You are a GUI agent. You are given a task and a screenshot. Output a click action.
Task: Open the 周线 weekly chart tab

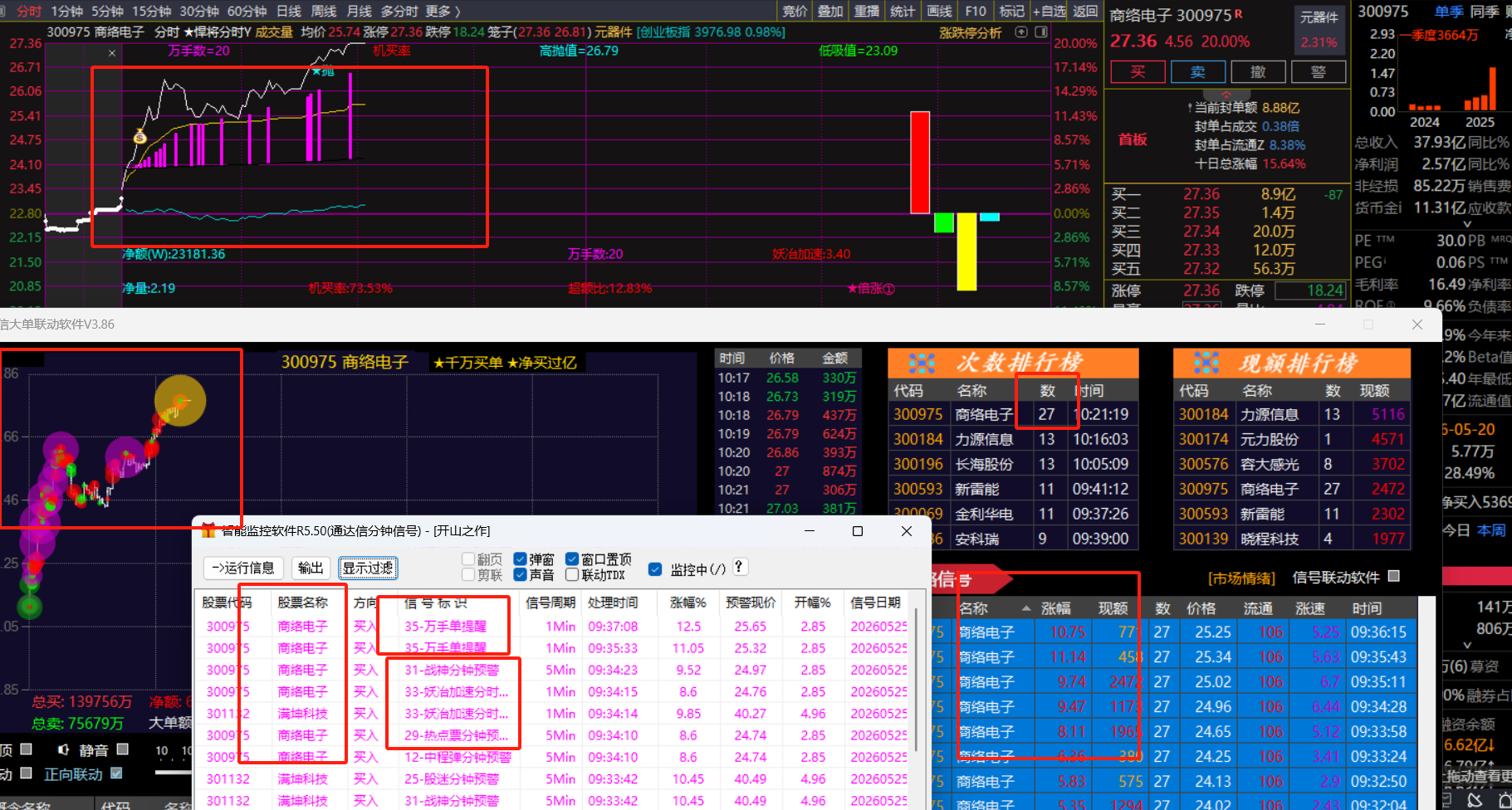pos(324,11)
